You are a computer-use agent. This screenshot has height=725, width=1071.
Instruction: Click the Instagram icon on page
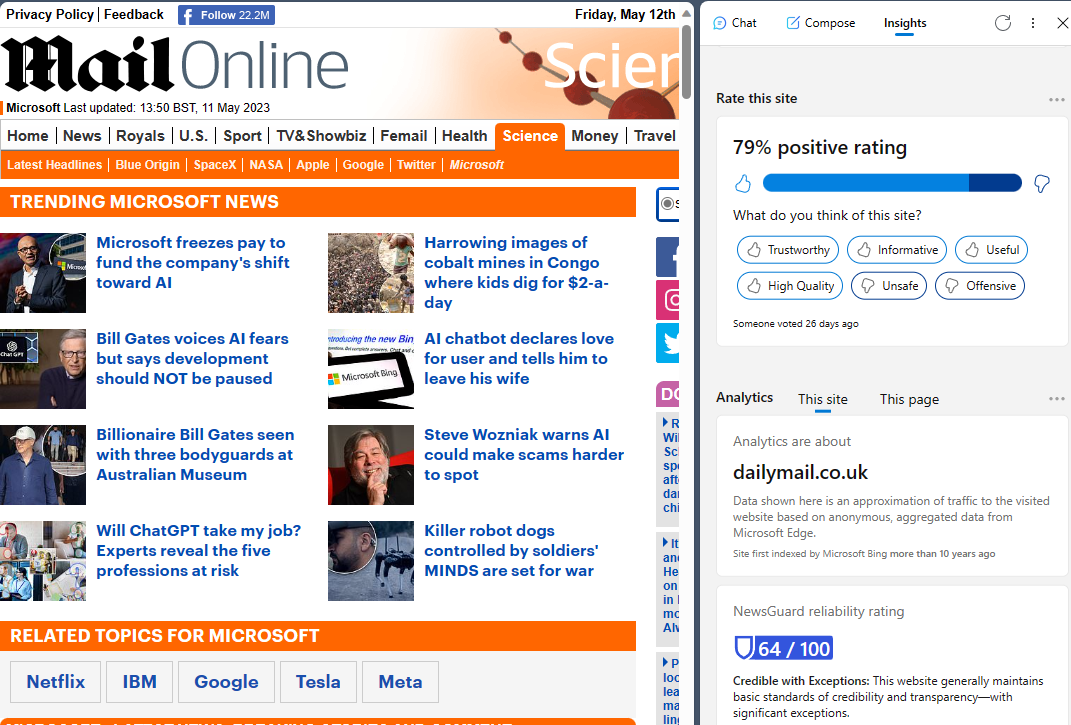668,300
